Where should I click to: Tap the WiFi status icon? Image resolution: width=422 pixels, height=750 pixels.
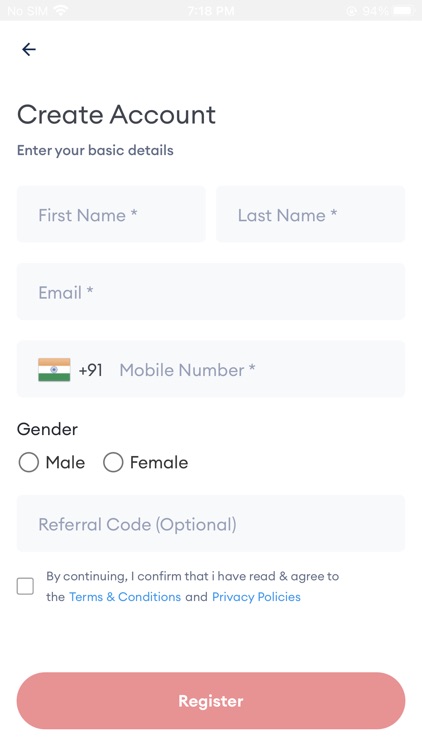(x=61, y=10)
